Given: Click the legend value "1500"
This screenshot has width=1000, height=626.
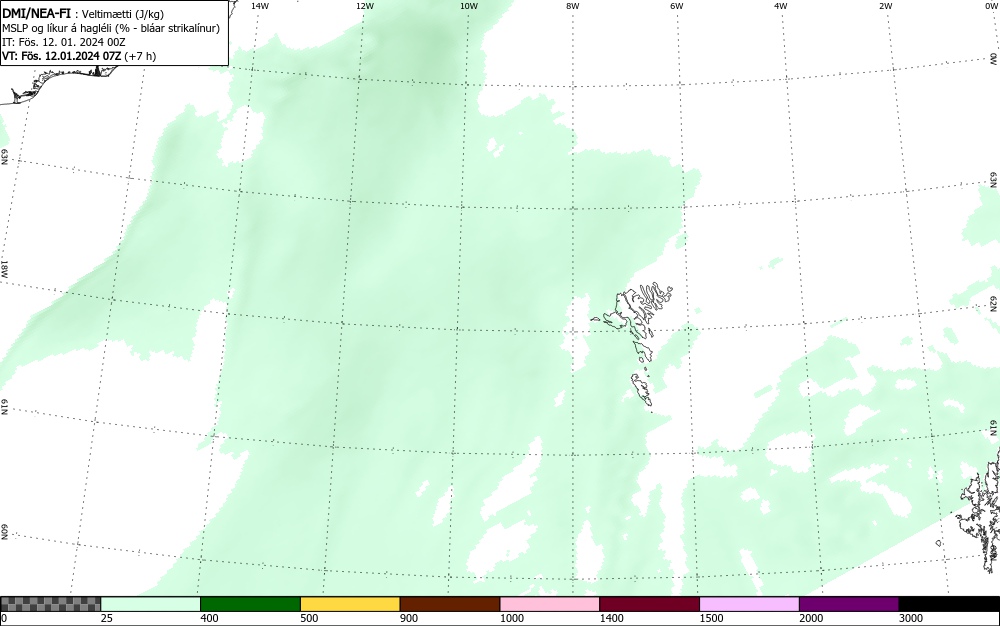Looking at the screenshot, I should pyautogui.click(x=711, y=618).
